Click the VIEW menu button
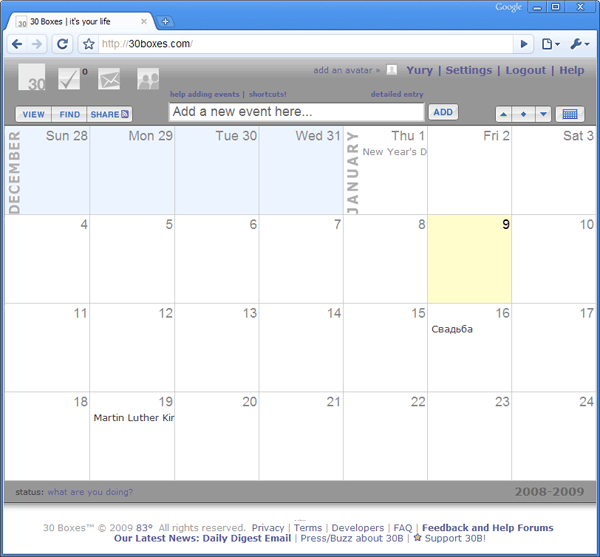The image size is (600, 557). [x=33, y=114]
